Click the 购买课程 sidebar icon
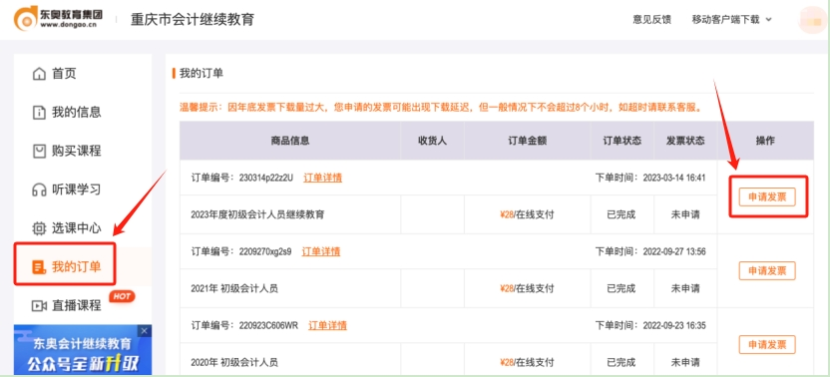 [39, 151]
